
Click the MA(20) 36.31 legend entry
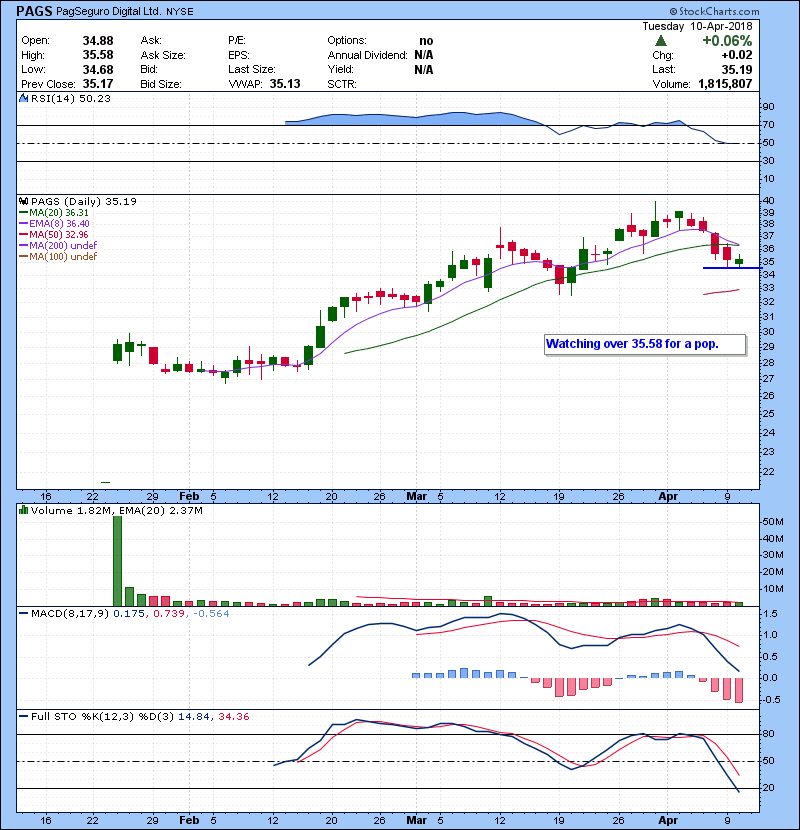coord(54,213)
